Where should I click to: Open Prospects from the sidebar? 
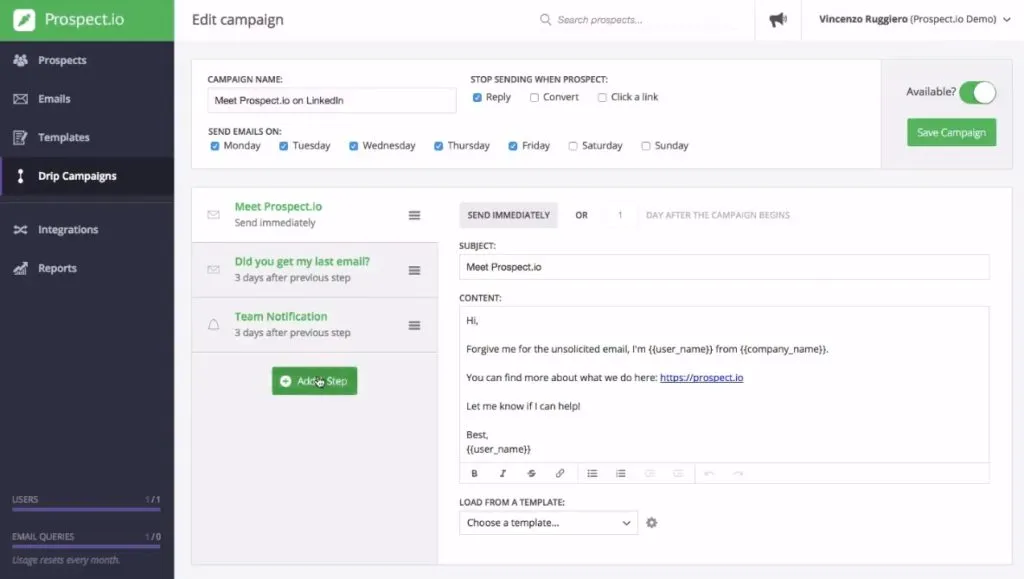[87, 60]
